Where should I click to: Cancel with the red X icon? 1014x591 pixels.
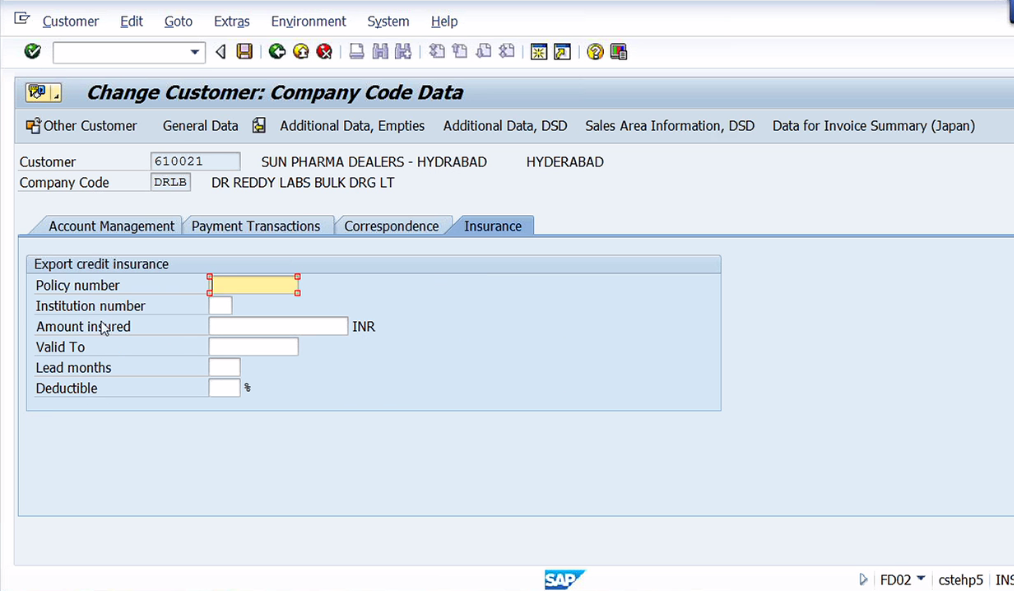point(325,52)
